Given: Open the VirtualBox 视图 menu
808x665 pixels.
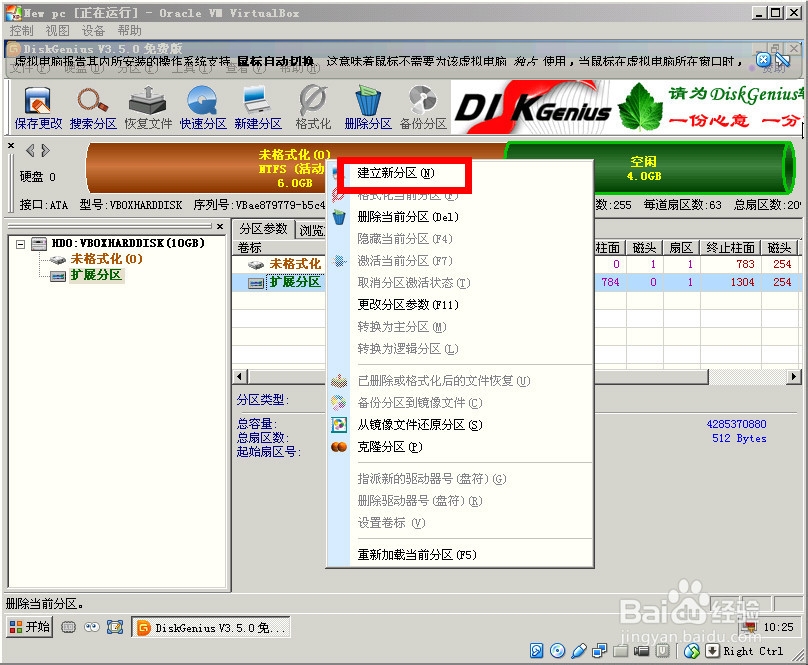Looking at the screenshot, I should (57, 31).
